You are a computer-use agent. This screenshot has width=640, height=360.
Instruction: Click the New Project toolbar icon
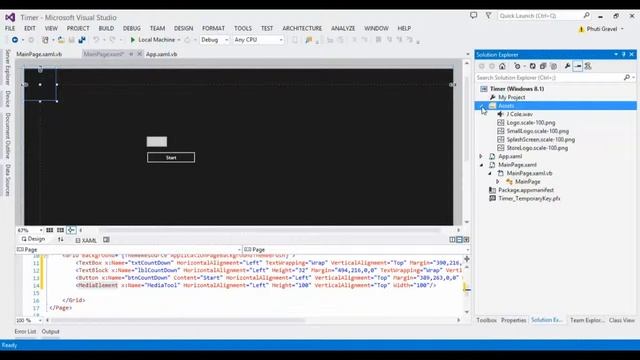click(45, 40)
